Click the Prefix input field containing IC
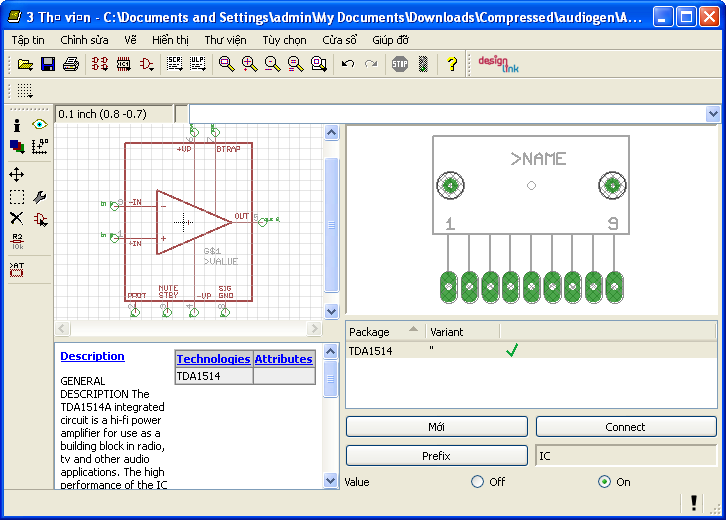726x520 pixels. pos(625,456)
